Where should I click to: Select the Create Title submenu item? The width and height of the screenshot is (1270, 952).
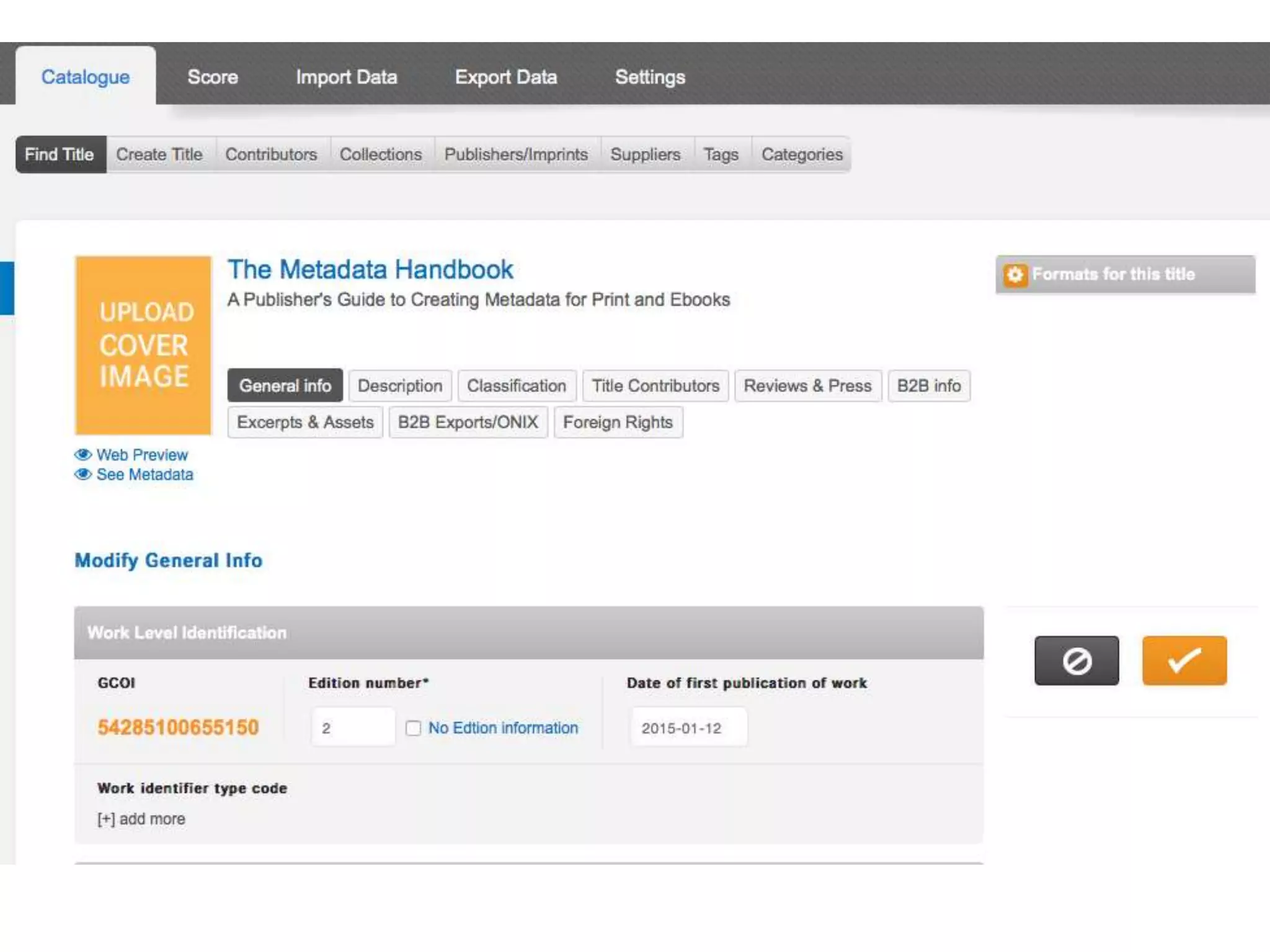(159, 154)
